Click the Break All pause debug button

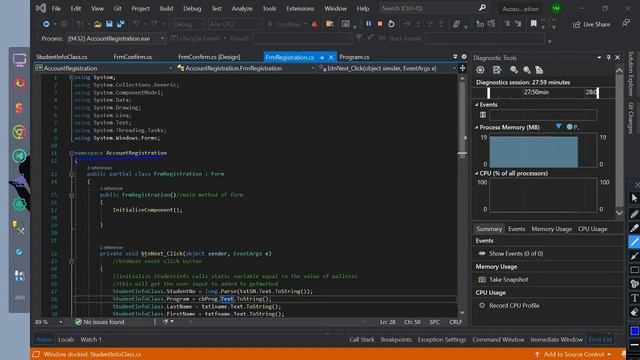(369, 24)
